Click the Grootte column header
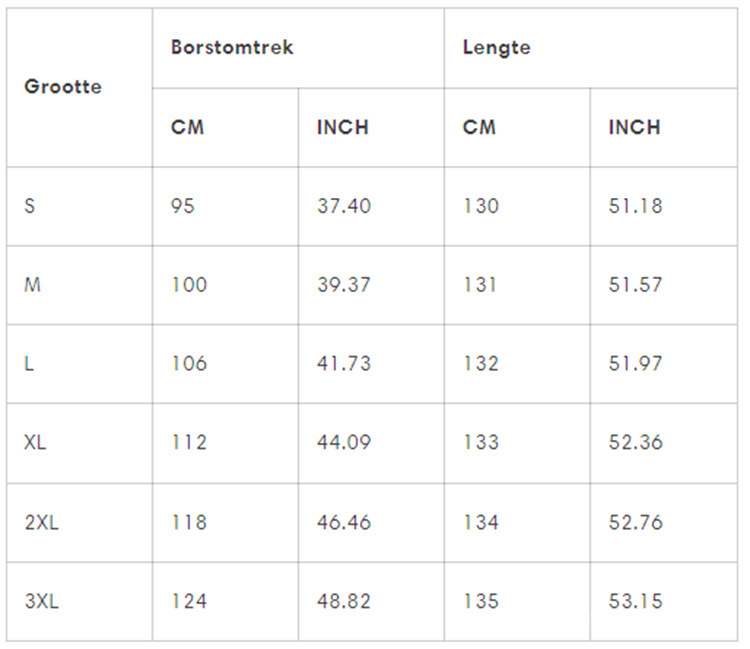This screenshot has width=750, height=649. [x=63, y=86]
